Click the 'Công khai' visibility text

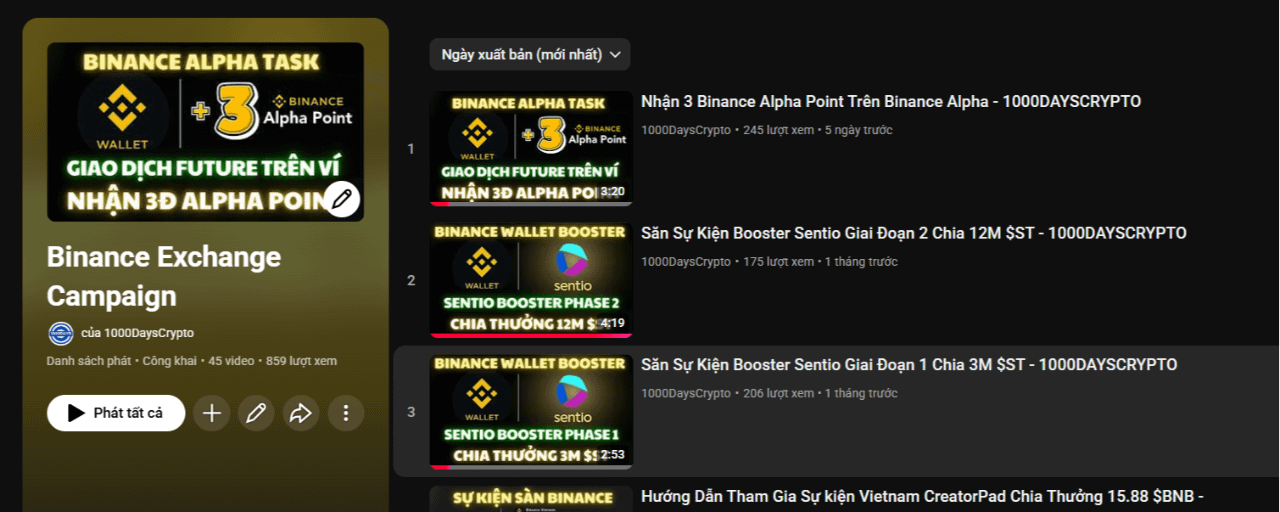point(169,361)
